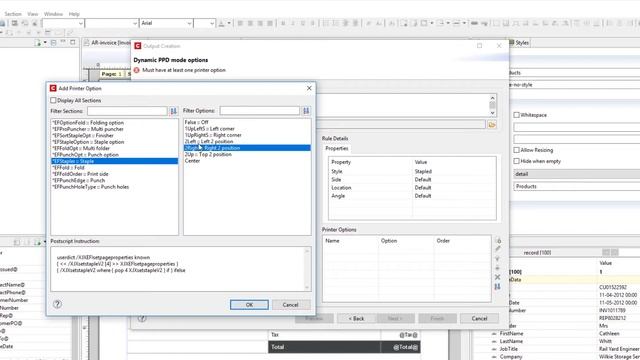Edit the selected printer option
This screenshot has width=640, height=360.
pos(498,249)
